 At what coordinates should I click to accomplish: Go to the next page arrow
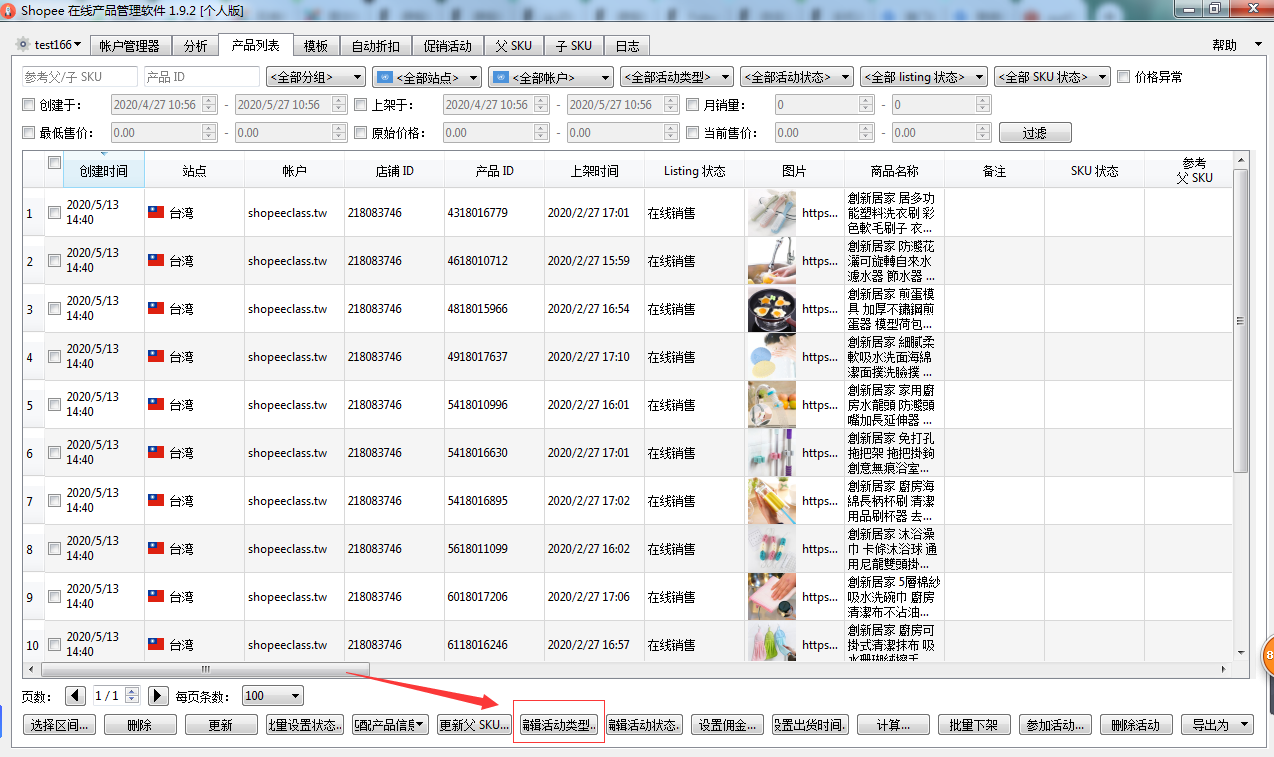click(x=158, y=695)
